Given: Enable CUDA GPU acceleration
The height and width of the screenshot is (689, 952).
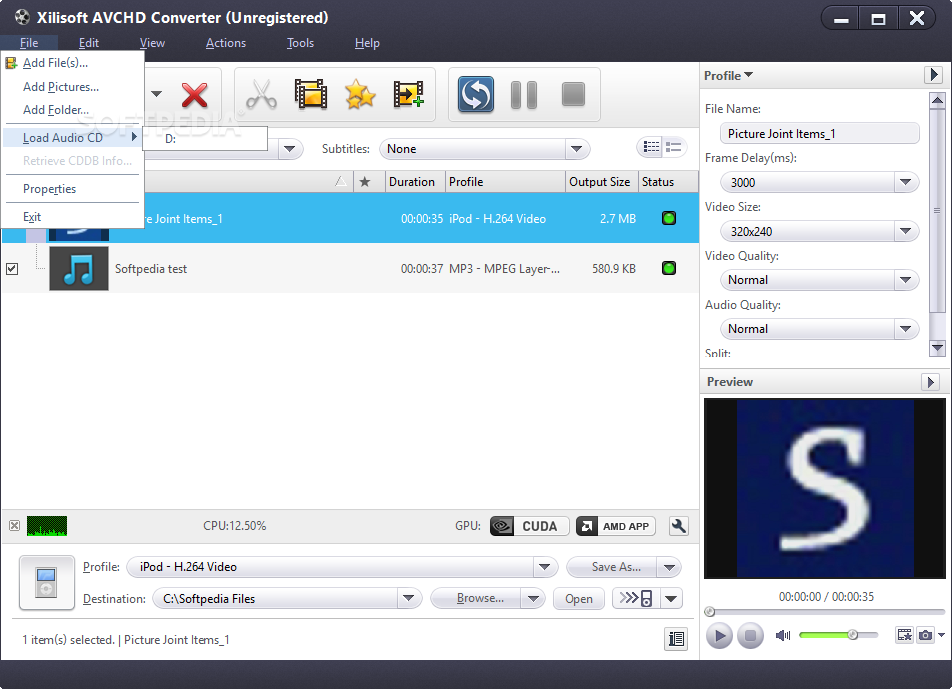Looking at the screenshot, I should pyautogui.click(x=529, y=526).
